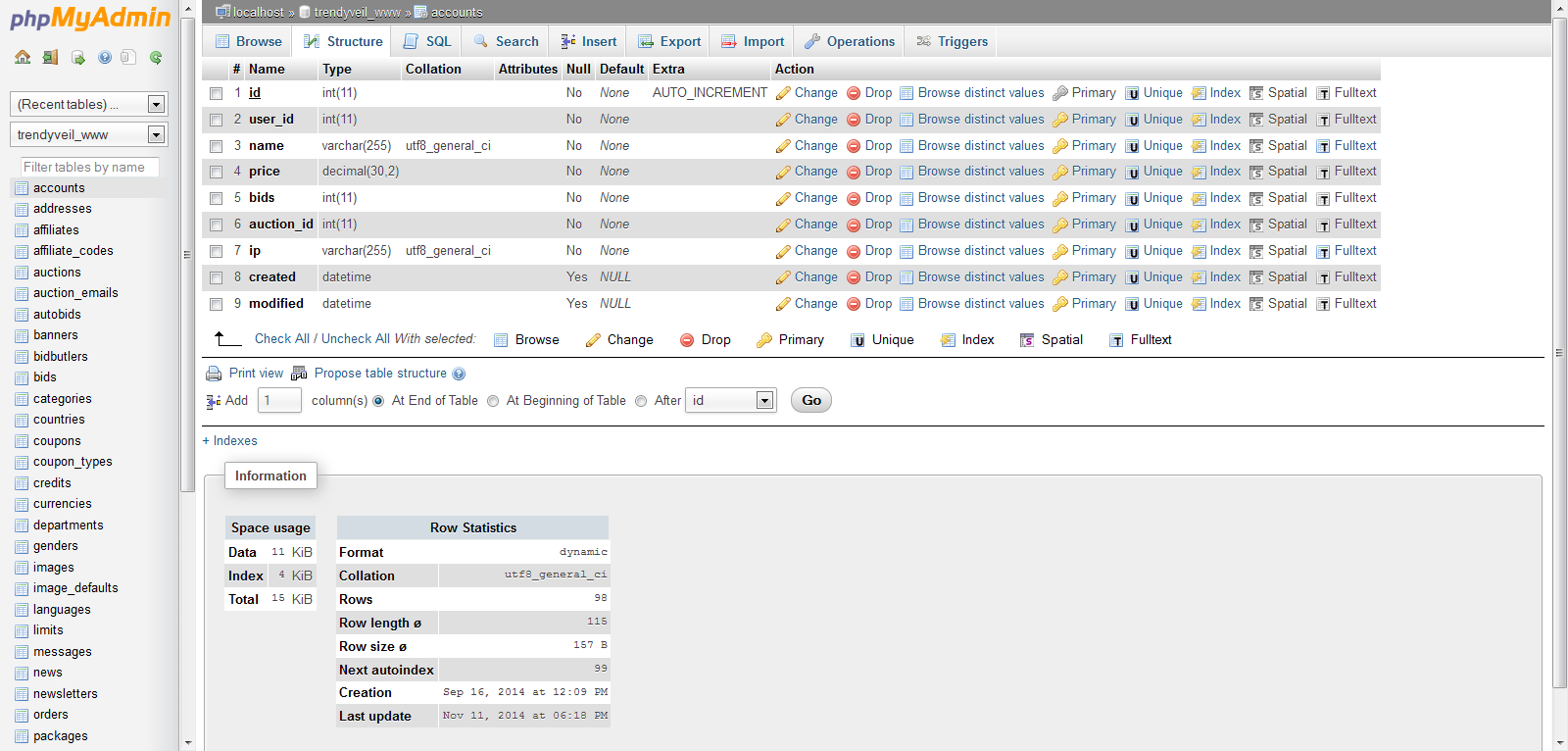Viewport: 1568px width, 751px height.
Task: Click the Unique icon for bids row
Action: pyautogui.click(x=1132, y=198)
